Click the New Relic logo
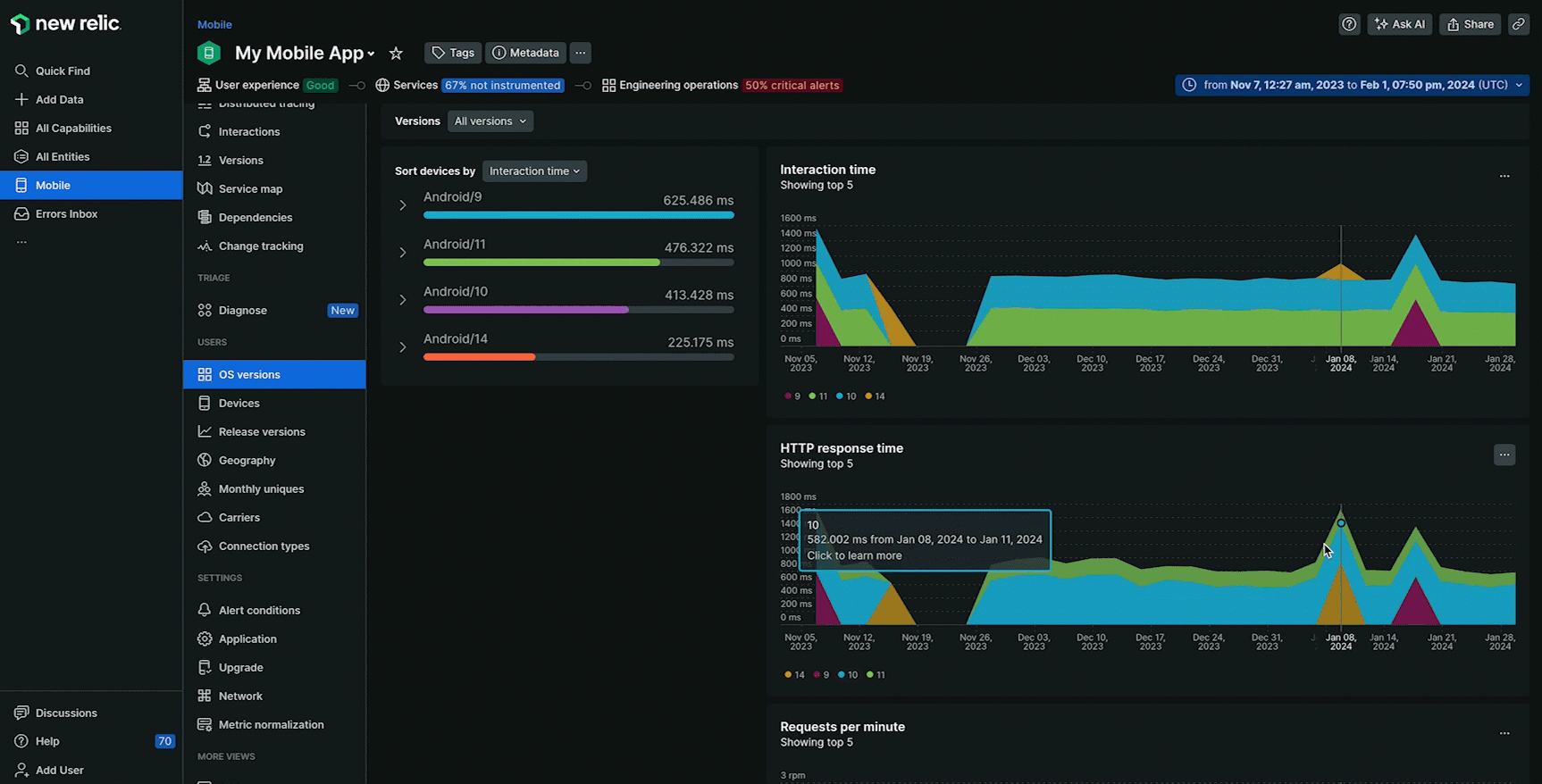Image resolution: width=1542 pixels, height=784 pixels. point(65,24)
